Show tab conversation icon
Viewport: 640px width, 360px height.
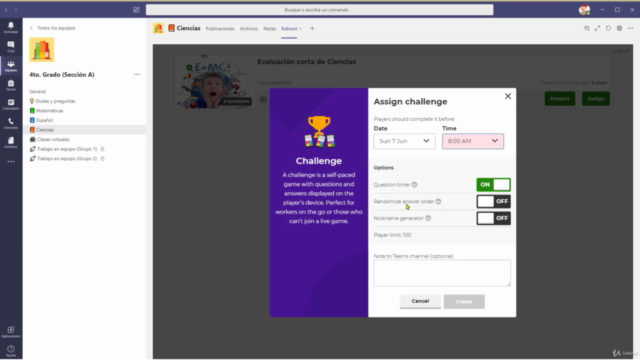click(x=587, y=28)
